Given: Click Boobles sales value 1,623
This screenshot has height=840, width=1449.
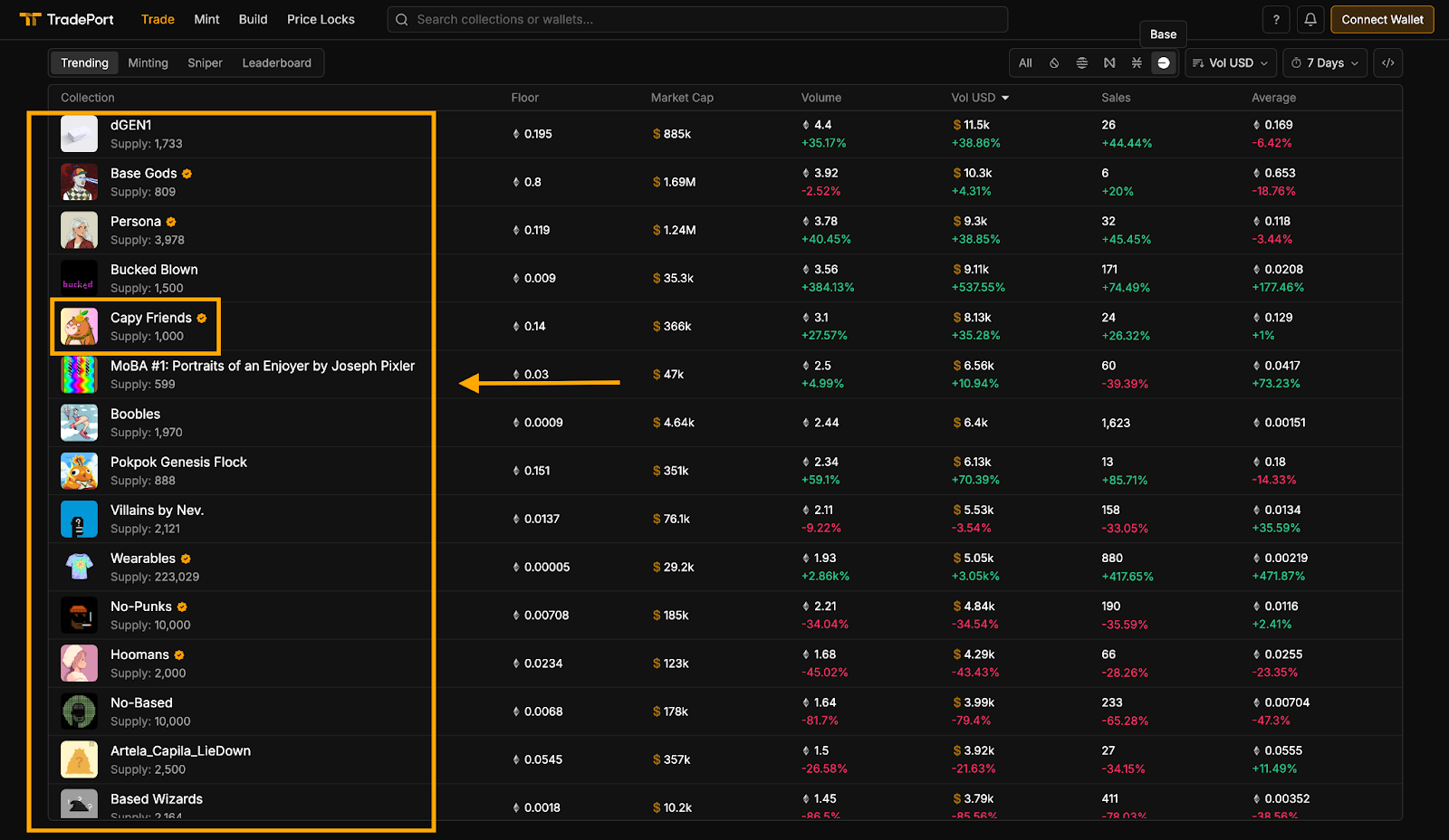Looking at the screenshot, I should [1116, 423].
